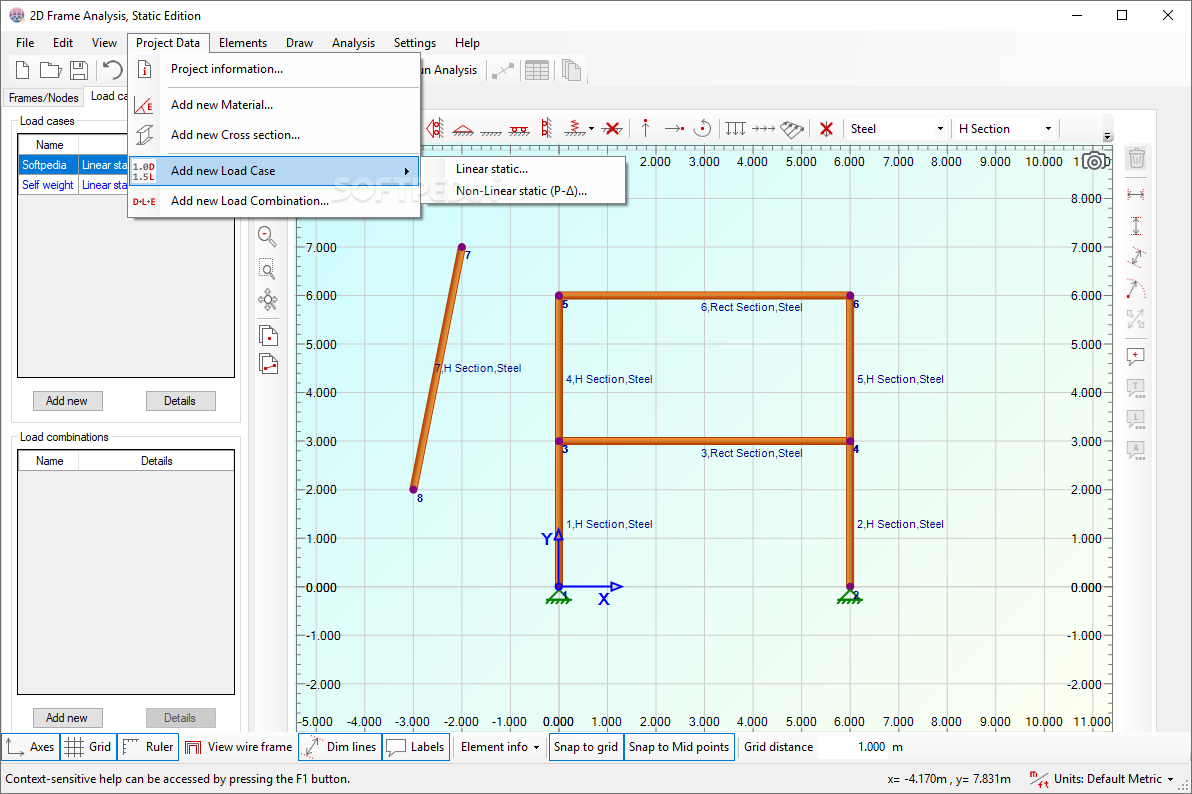The height and width of the screenshot is (794, 1192).
Task: Select the roller support tool
Action: (x=519, y=129)
